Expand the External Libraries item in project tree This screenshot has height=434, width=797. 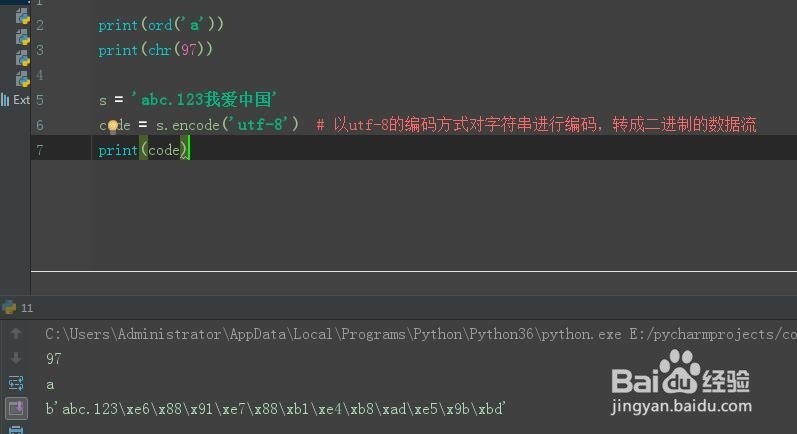15,100
